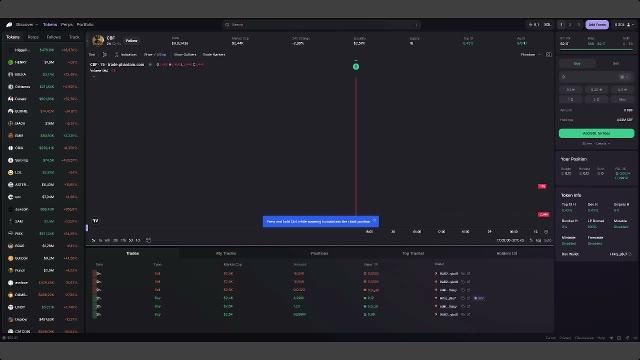Toggle percent scale on the chart

coord(531,241)
